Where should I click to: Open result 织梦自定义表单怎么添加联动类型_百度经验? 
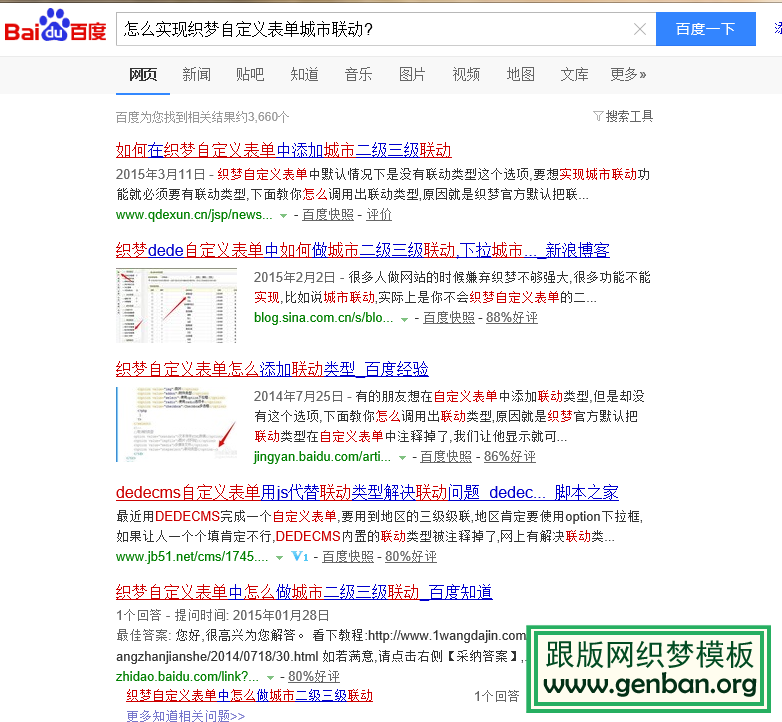point(272,369)
